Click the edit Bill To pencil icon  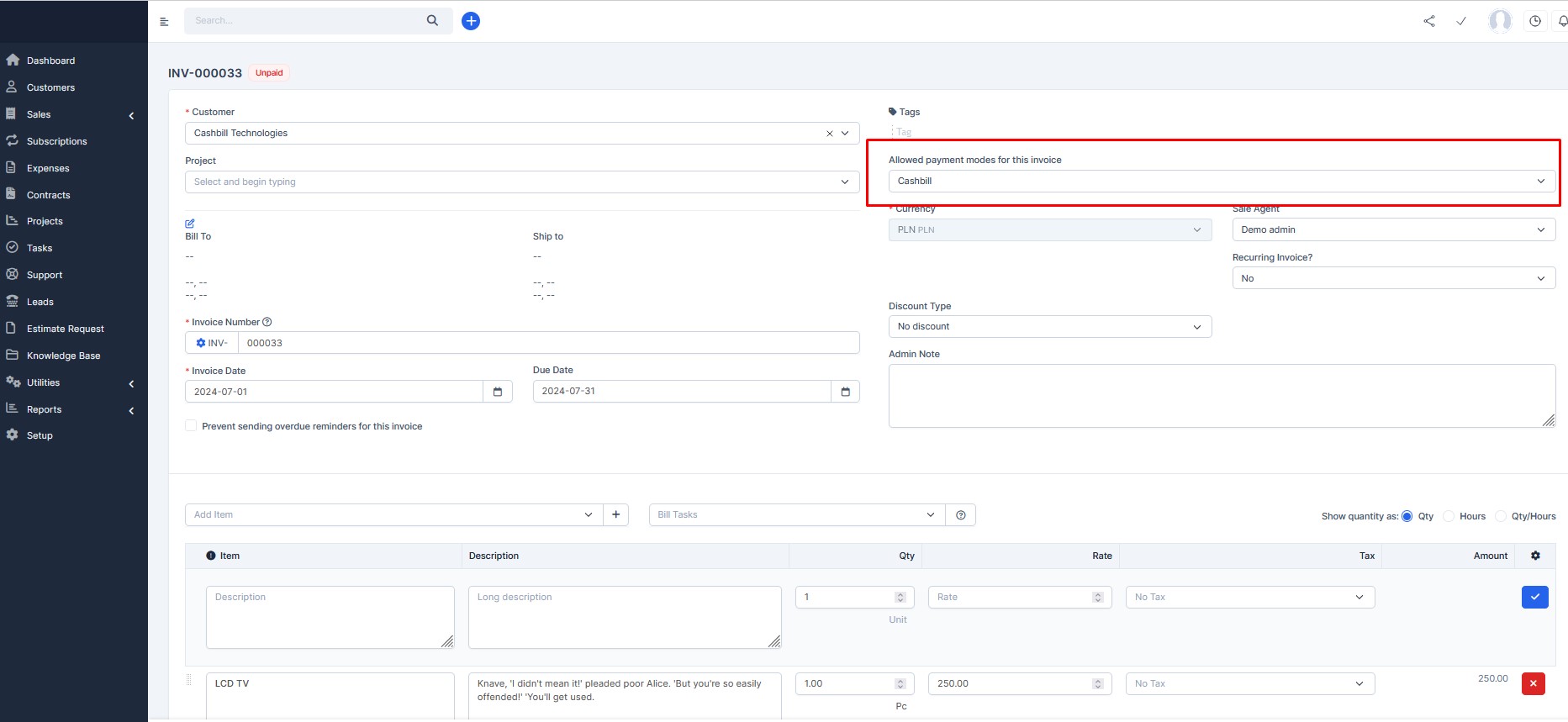[x=190, y=224]
